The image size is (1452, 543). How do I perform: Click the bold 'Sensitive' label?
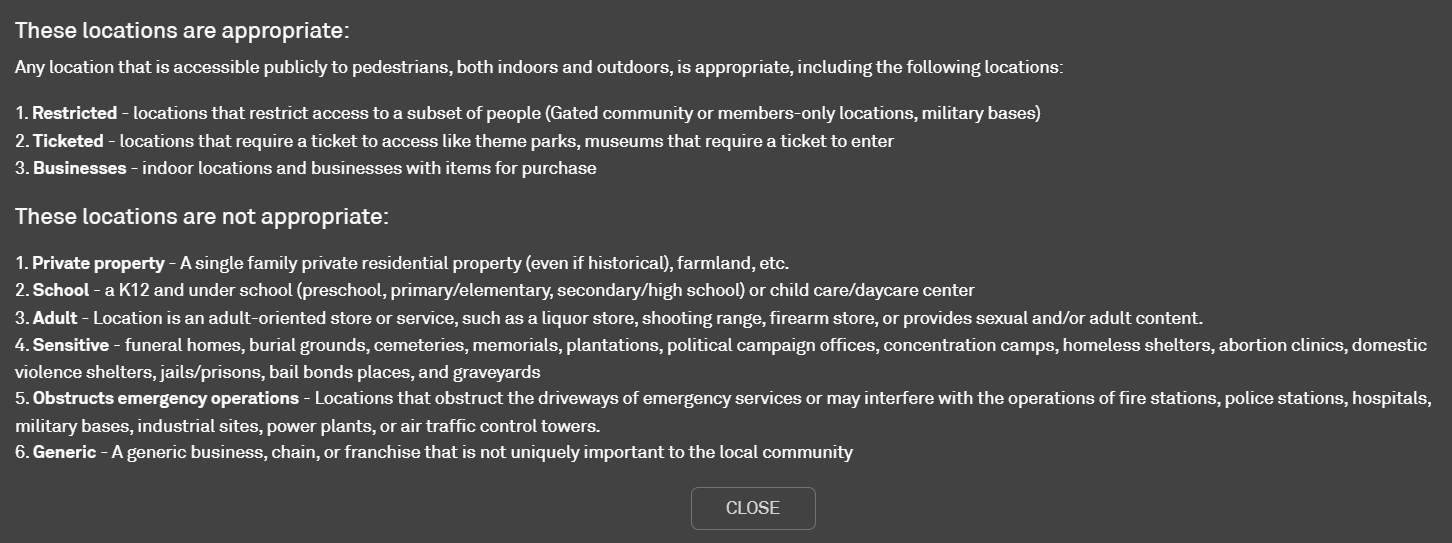[x=71, y=345]
